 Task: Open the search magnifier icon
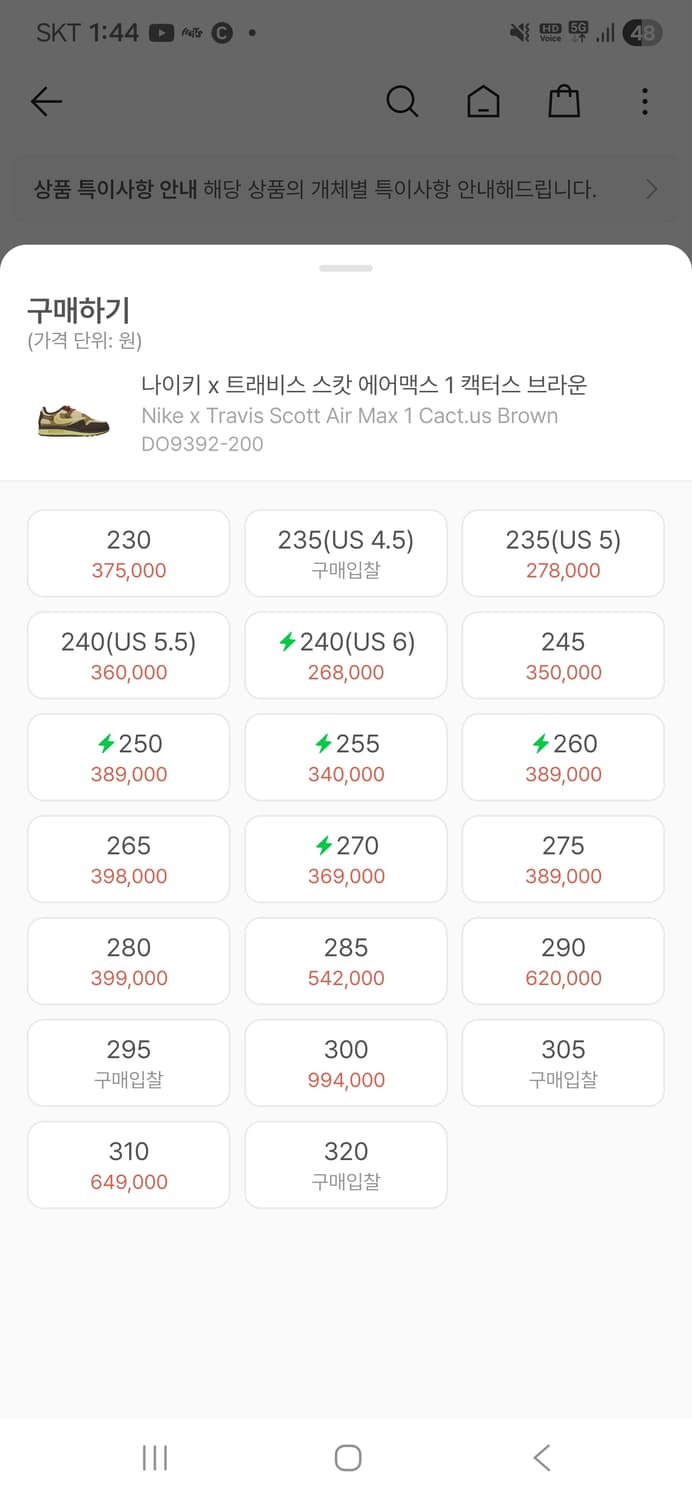(x=402, y=101)
